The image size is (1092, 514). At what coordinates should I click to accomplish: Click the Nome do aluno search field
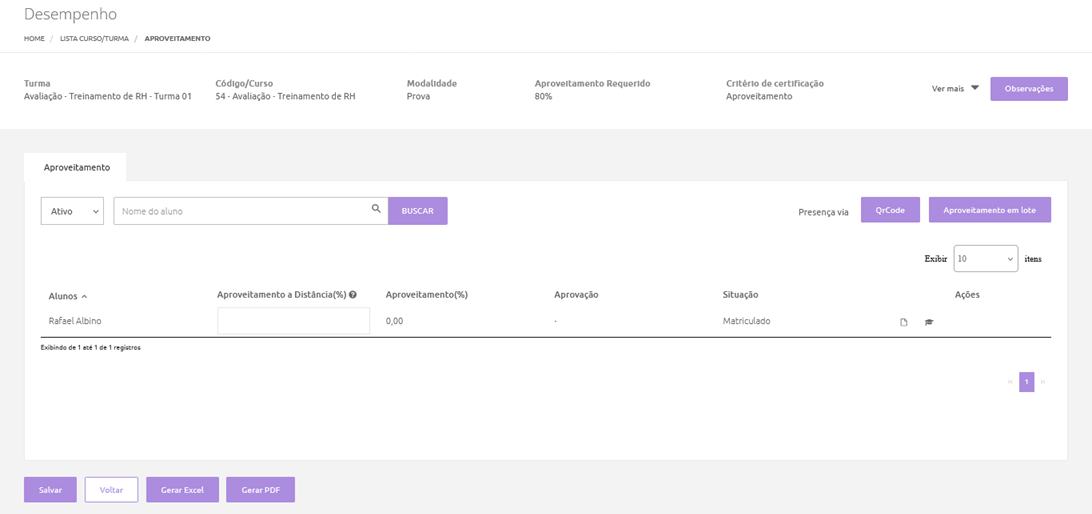coord(240,211)
